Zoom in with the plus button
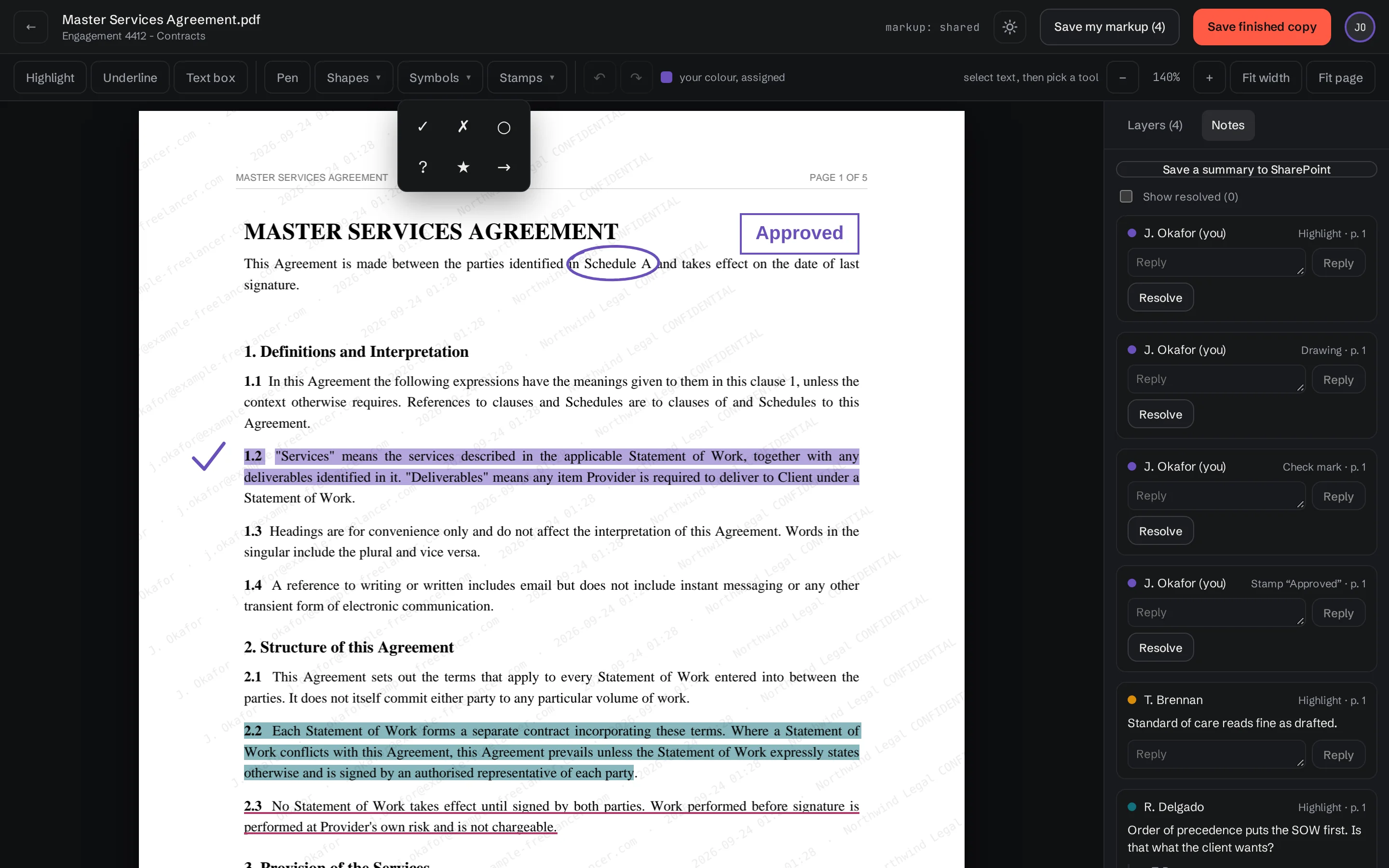Screen dimensions: 1389x868 [1210, 77]
